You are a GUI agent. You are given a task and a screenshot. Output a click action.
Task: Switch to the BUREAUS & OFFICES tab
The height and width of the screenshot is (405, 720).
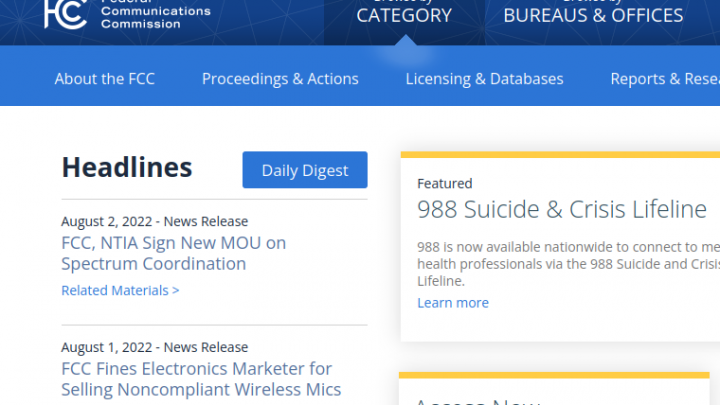pyautogui.click(x=593, y=15)
